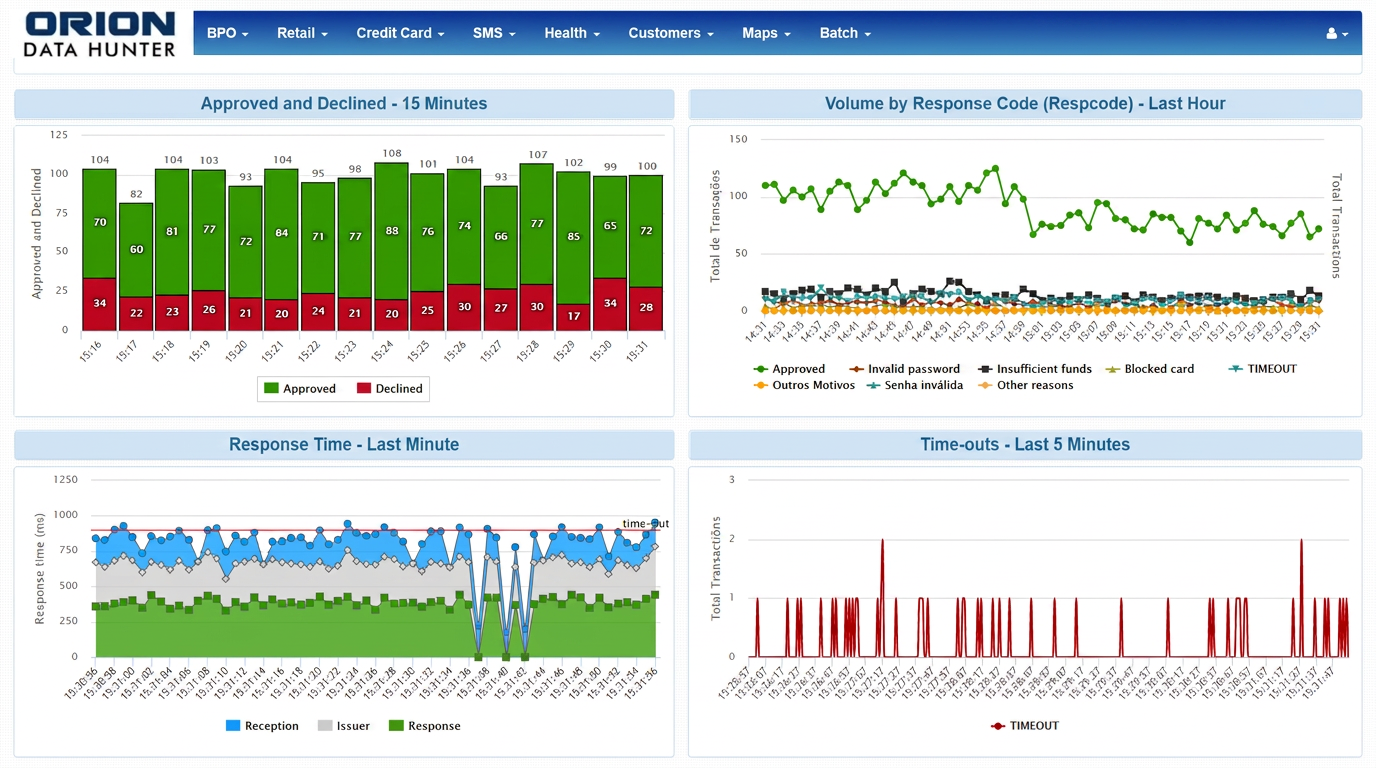Viewport: 1376px width, 768px height.
Task: Expand the Retail menu
Action: (x=302, y=33)
